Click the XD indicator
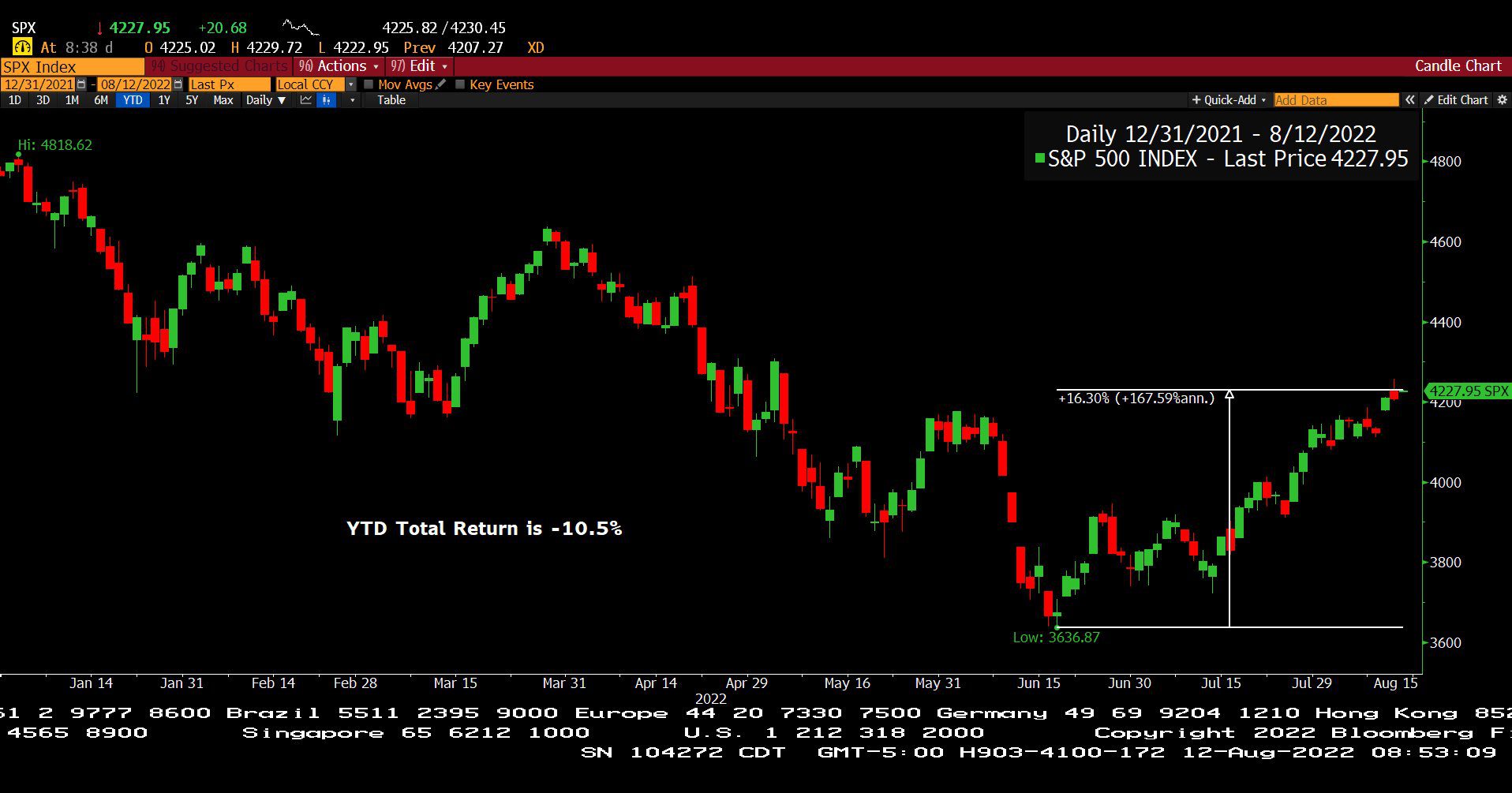This screenshot has width=1512, height=793. click(536, 47)
